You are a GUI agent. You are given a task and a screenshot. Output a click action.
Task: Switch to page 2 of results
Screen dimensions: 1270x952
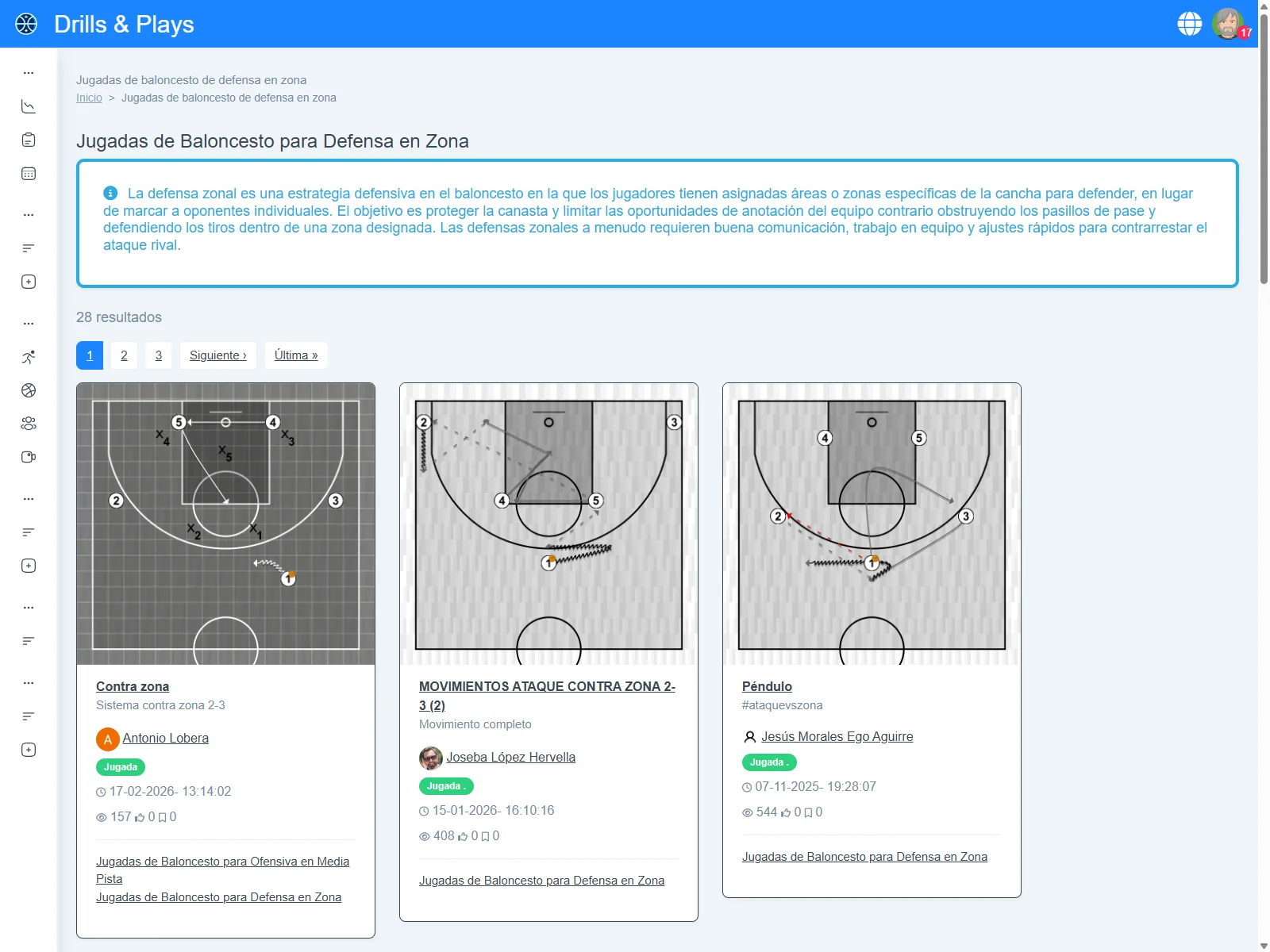tap(124, 355)
